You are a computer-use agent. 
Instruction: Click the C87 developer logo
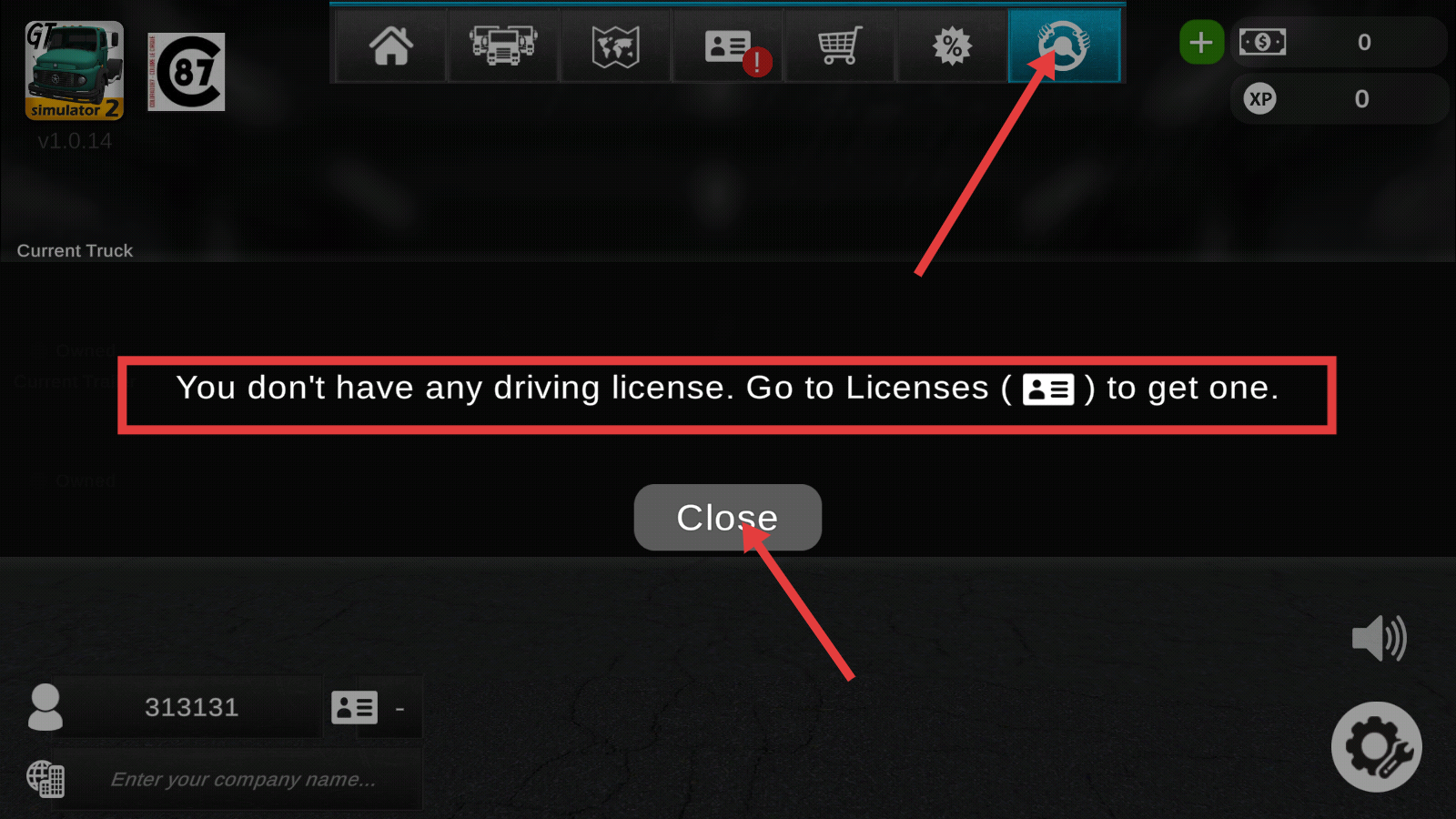tap(187, 72)
